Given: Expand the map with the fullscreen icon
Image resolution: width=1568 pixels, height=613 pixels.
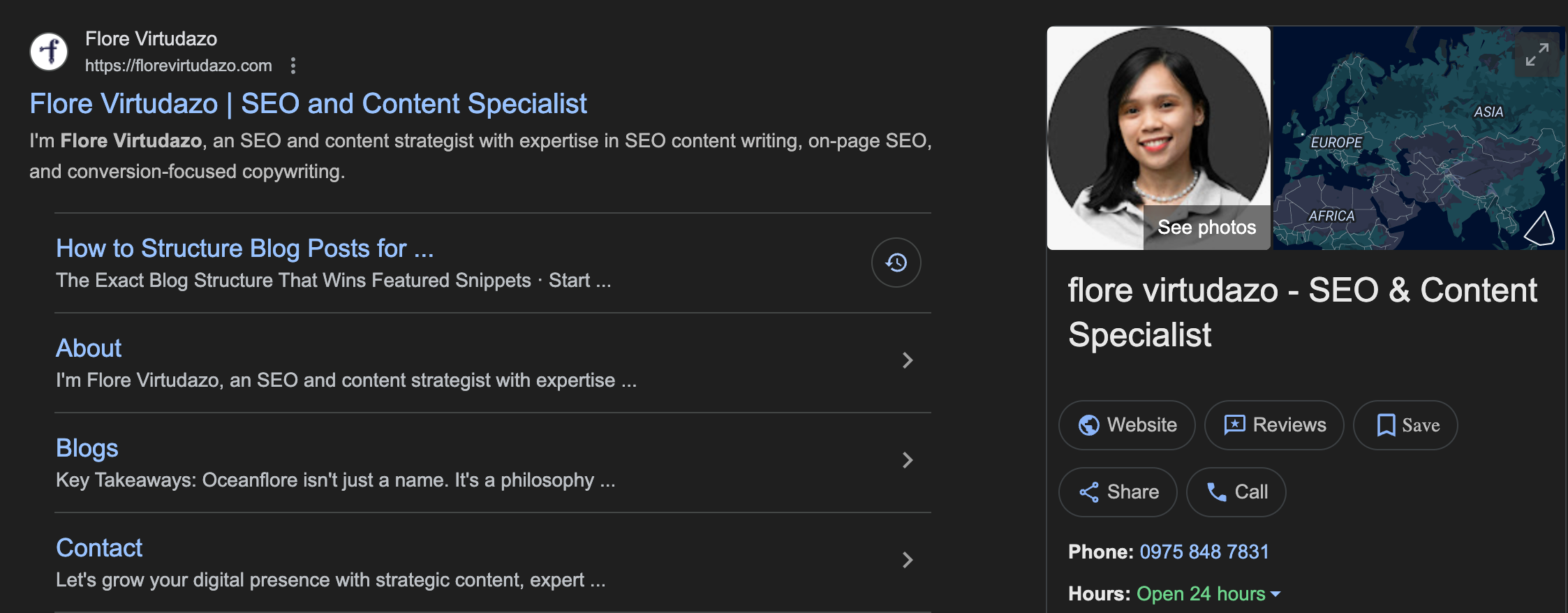Looking at the screenshot, I should click(x=1537, y=54).
